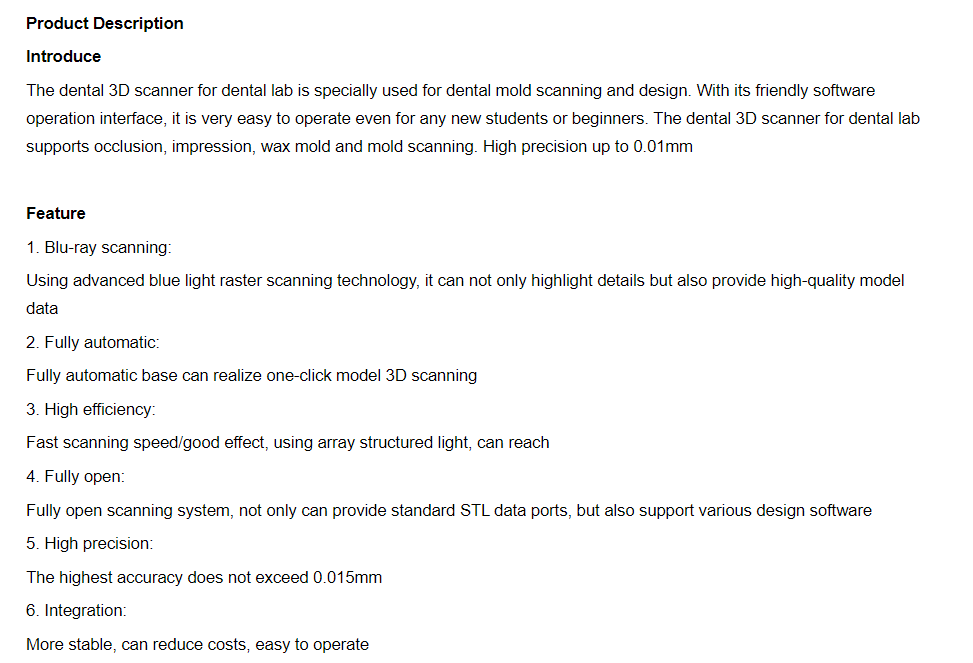973x663 pixels.
Task: Click the '2. Fully automatic:' line
Action: [x=92, y=343]
